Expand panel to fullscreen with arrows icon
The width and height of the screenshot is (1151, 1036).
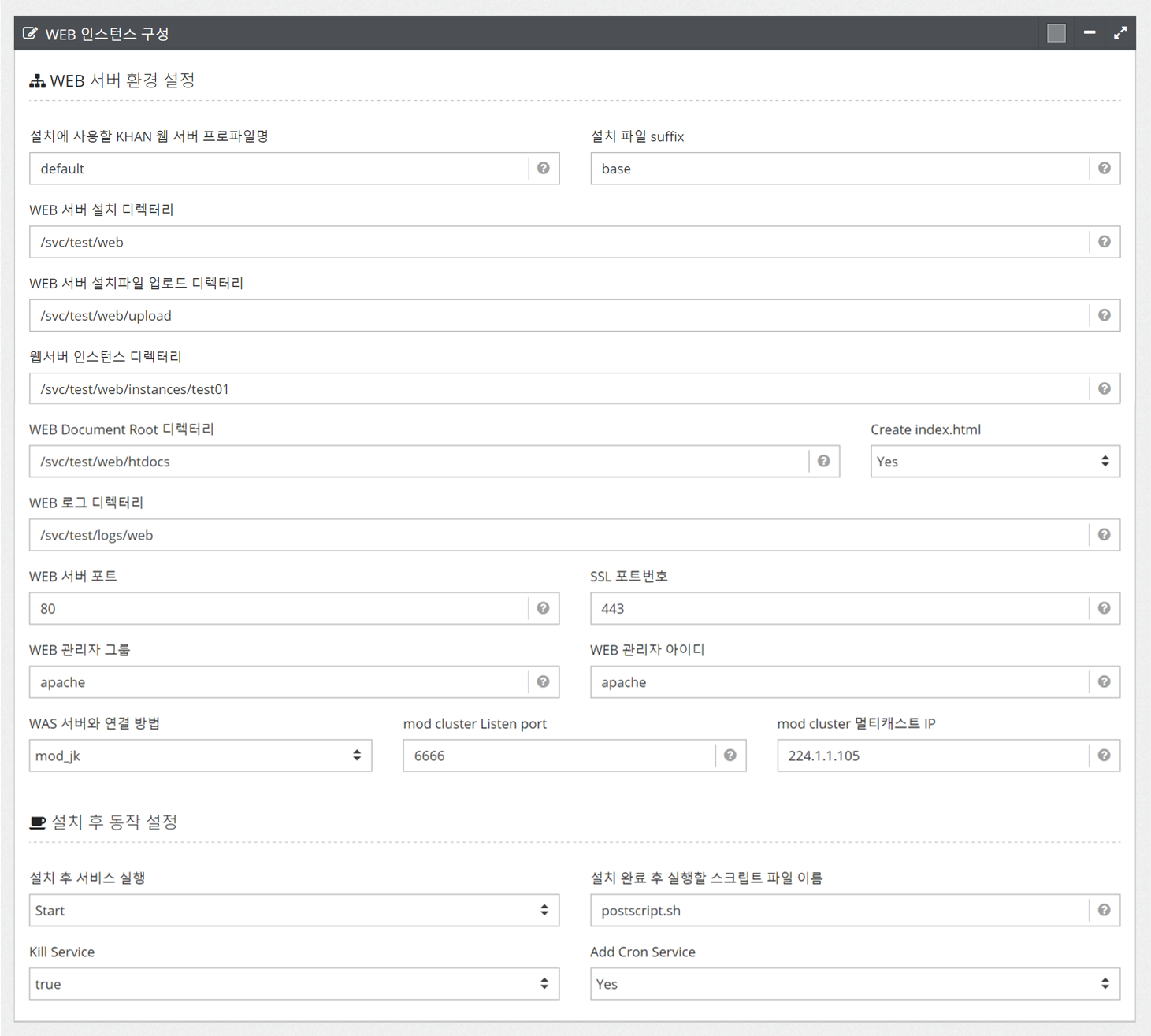[x=1119, y=33]
